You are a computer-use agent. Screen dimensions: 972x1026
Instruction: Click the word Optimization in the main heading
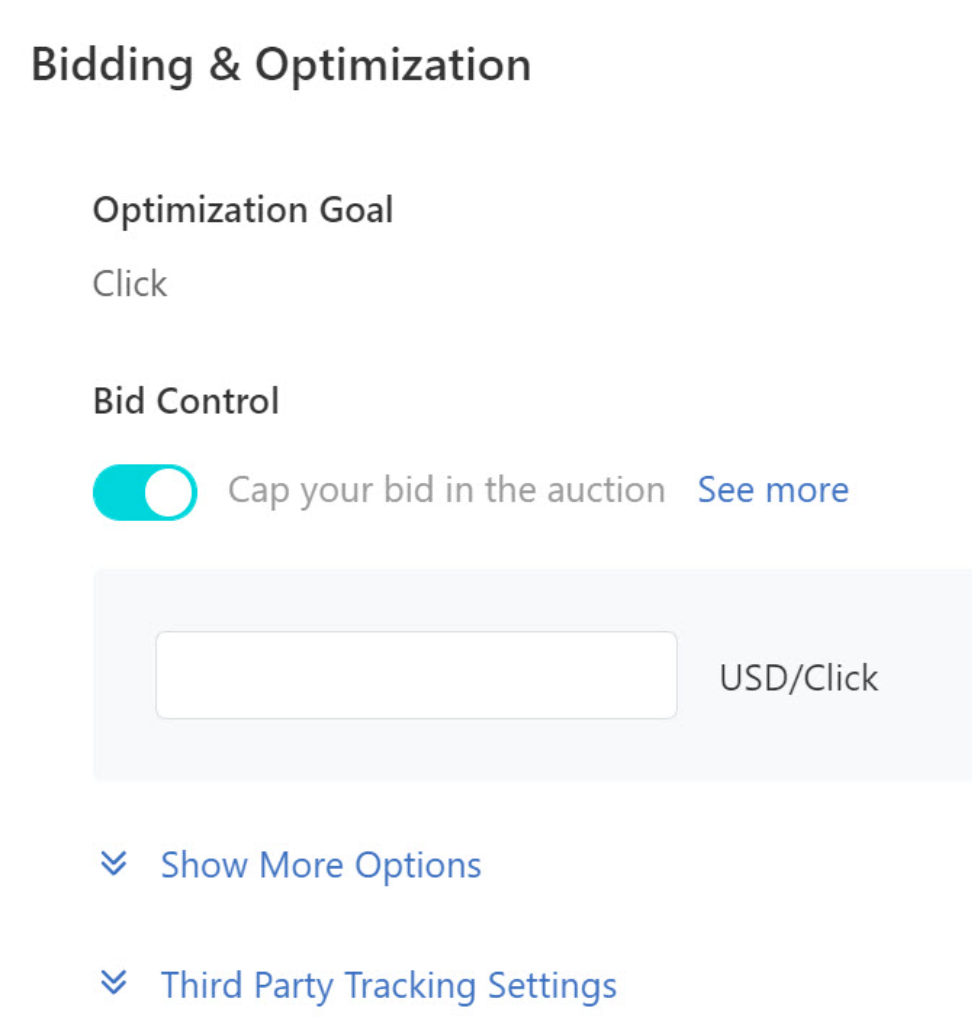tap(392, 66)
